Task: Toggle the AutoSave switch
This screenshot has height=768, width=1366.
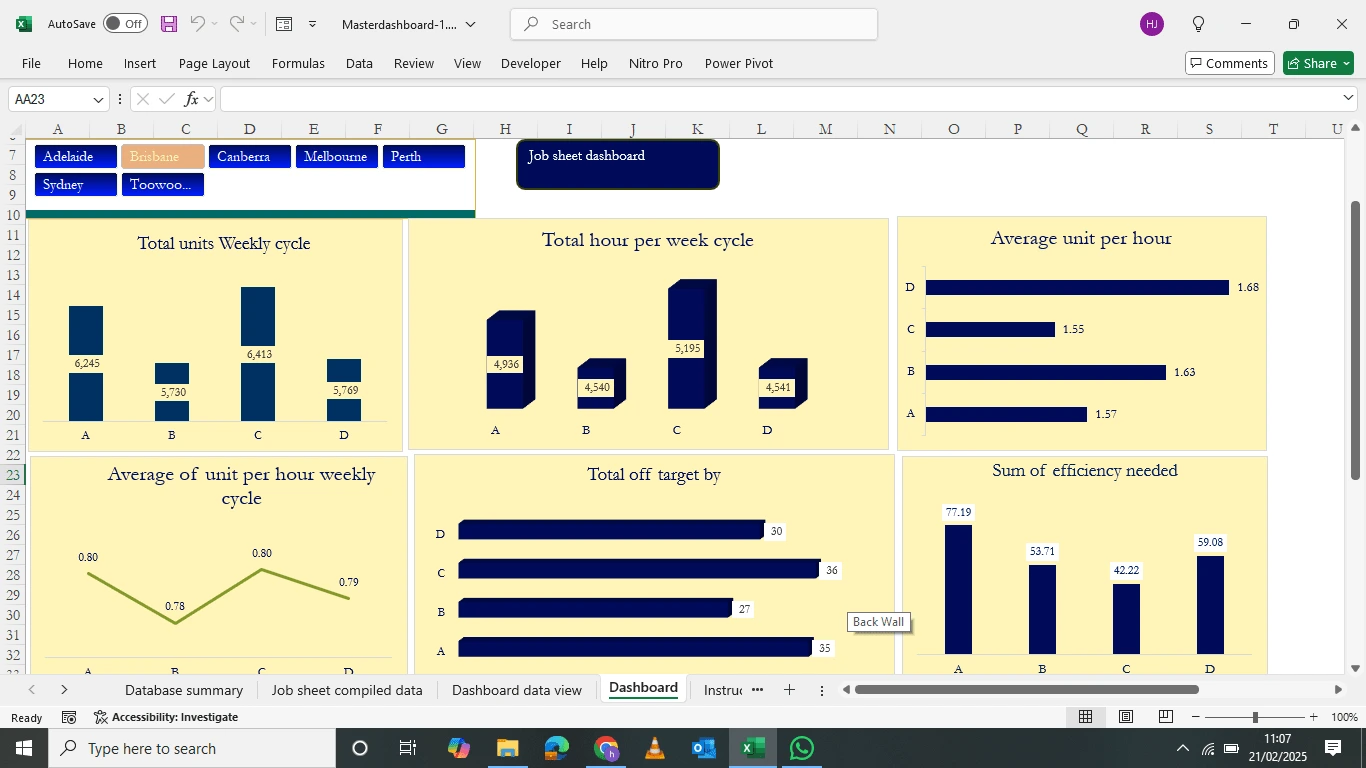Action: point(125,24)
